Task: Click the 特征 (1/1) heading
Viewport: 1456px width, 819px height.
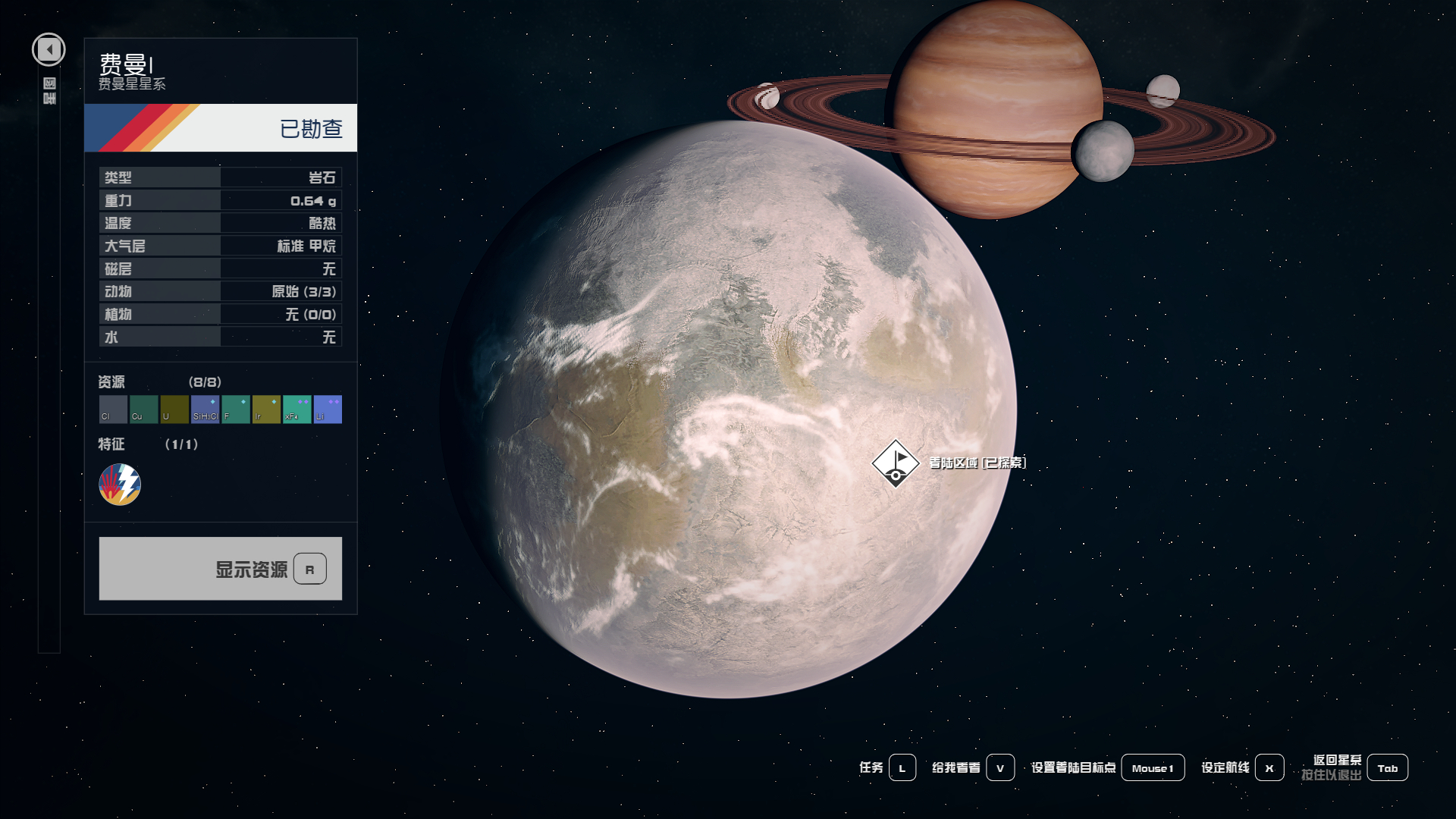Action: click(148, 444)
